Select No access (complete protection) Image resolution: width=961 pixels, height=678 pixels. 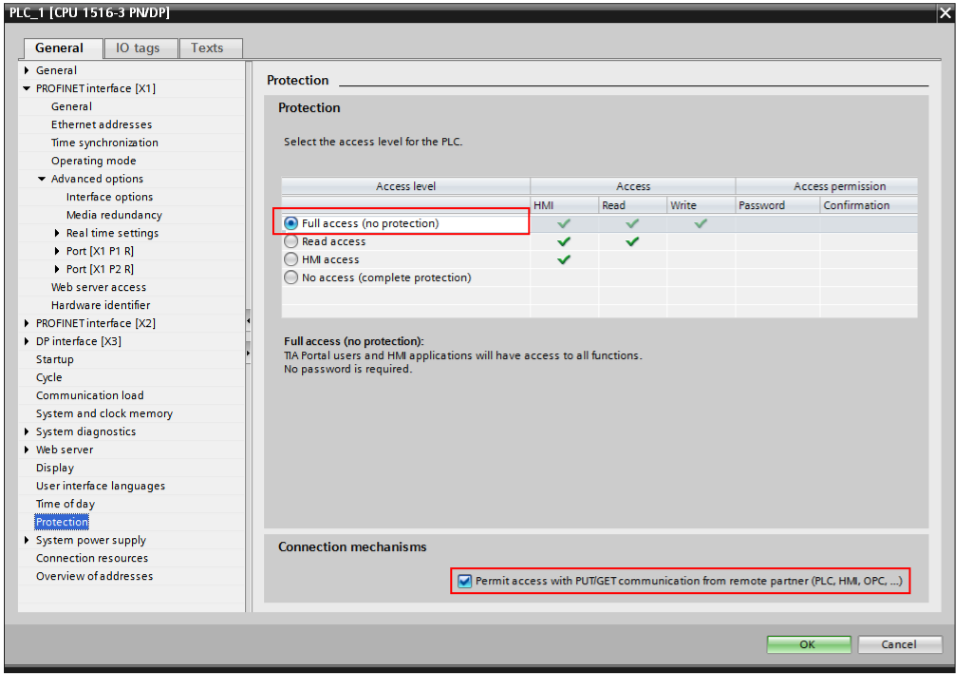point(291,278)
